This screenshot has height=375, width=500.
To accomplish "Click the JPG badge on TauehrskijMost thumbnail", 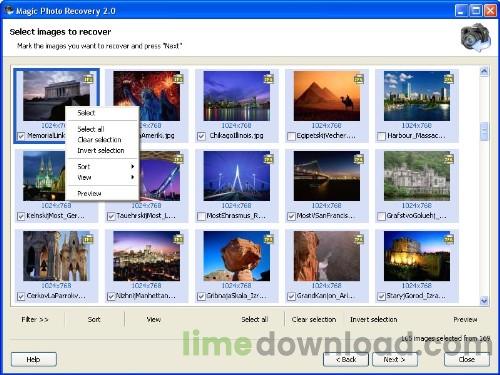I will click(178, 159).
